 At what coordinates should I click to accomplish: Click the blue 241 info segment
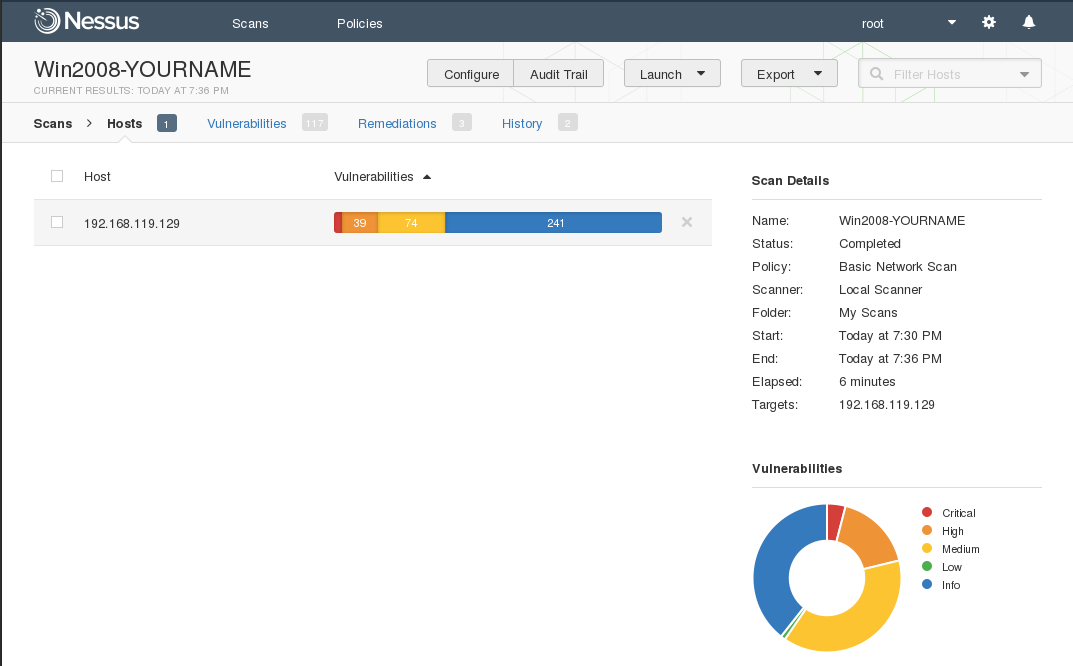[x=554, y=222]
